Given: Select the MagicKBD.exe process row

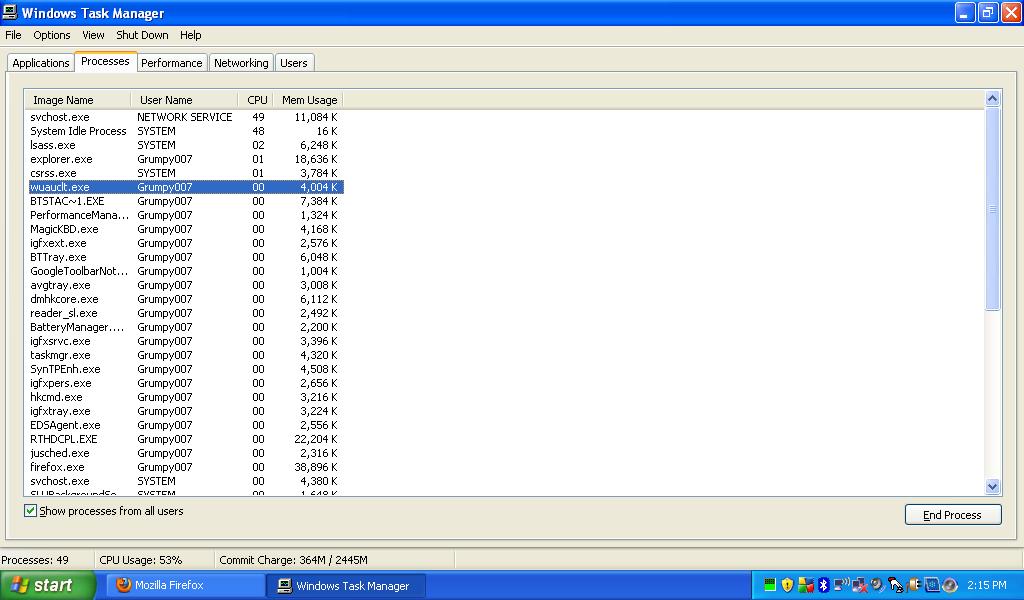Looking at the screenshot, I should 184,229.
